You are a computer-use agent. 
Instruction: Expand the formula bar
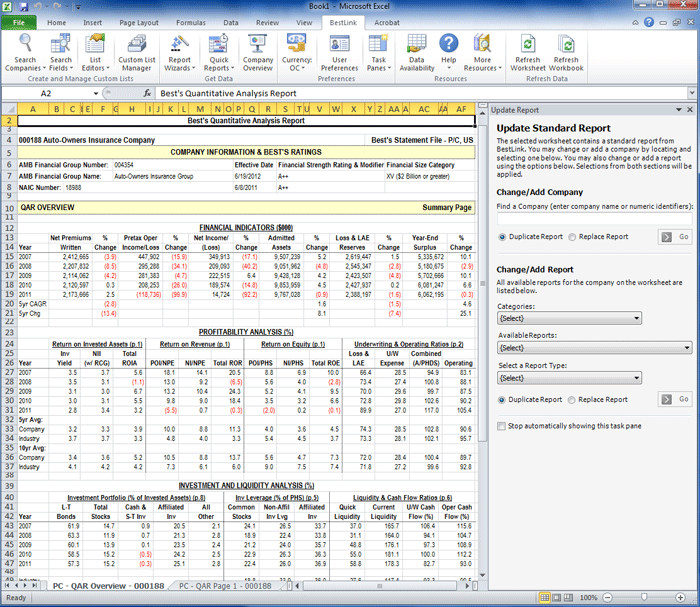tap(692, 93)
